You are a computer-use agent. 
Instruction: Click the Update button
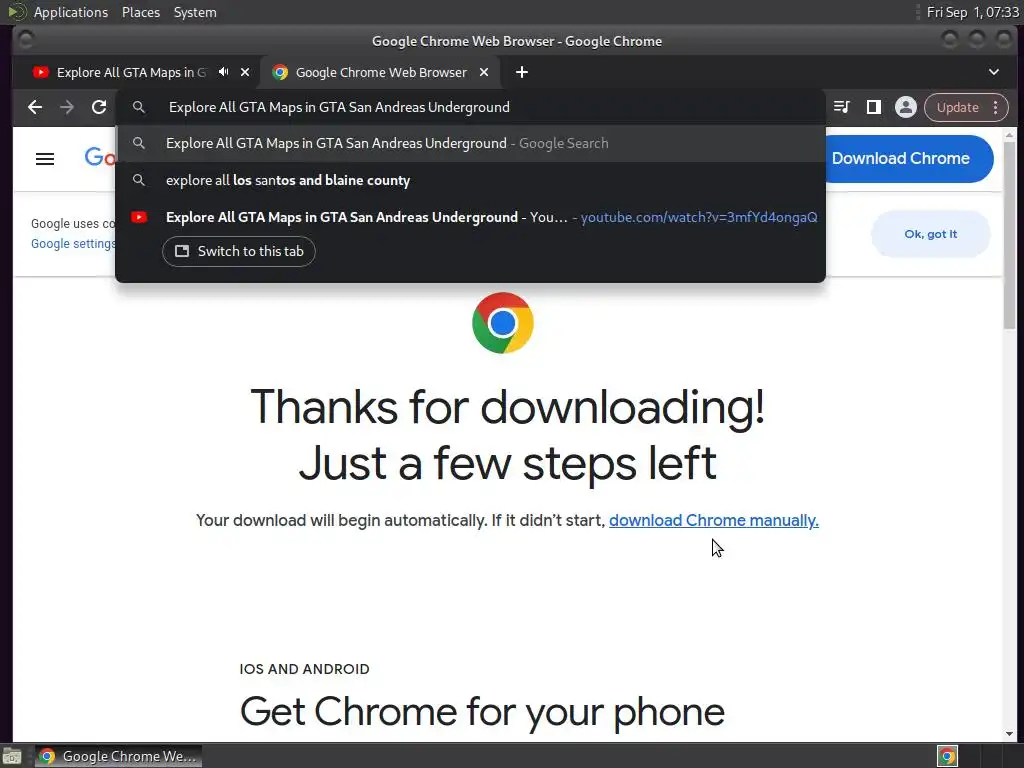[x=957, y=107]
